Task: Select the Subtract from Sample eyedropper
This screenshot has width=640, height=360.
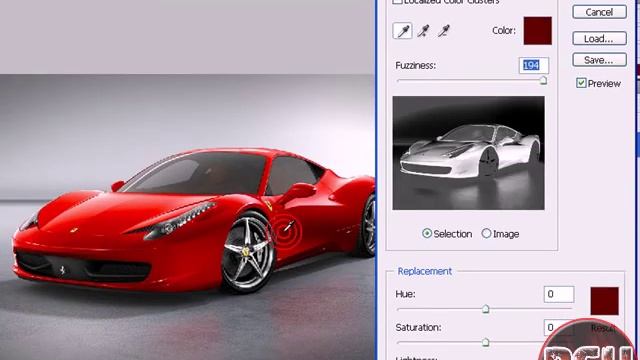Action: [444, 31]
